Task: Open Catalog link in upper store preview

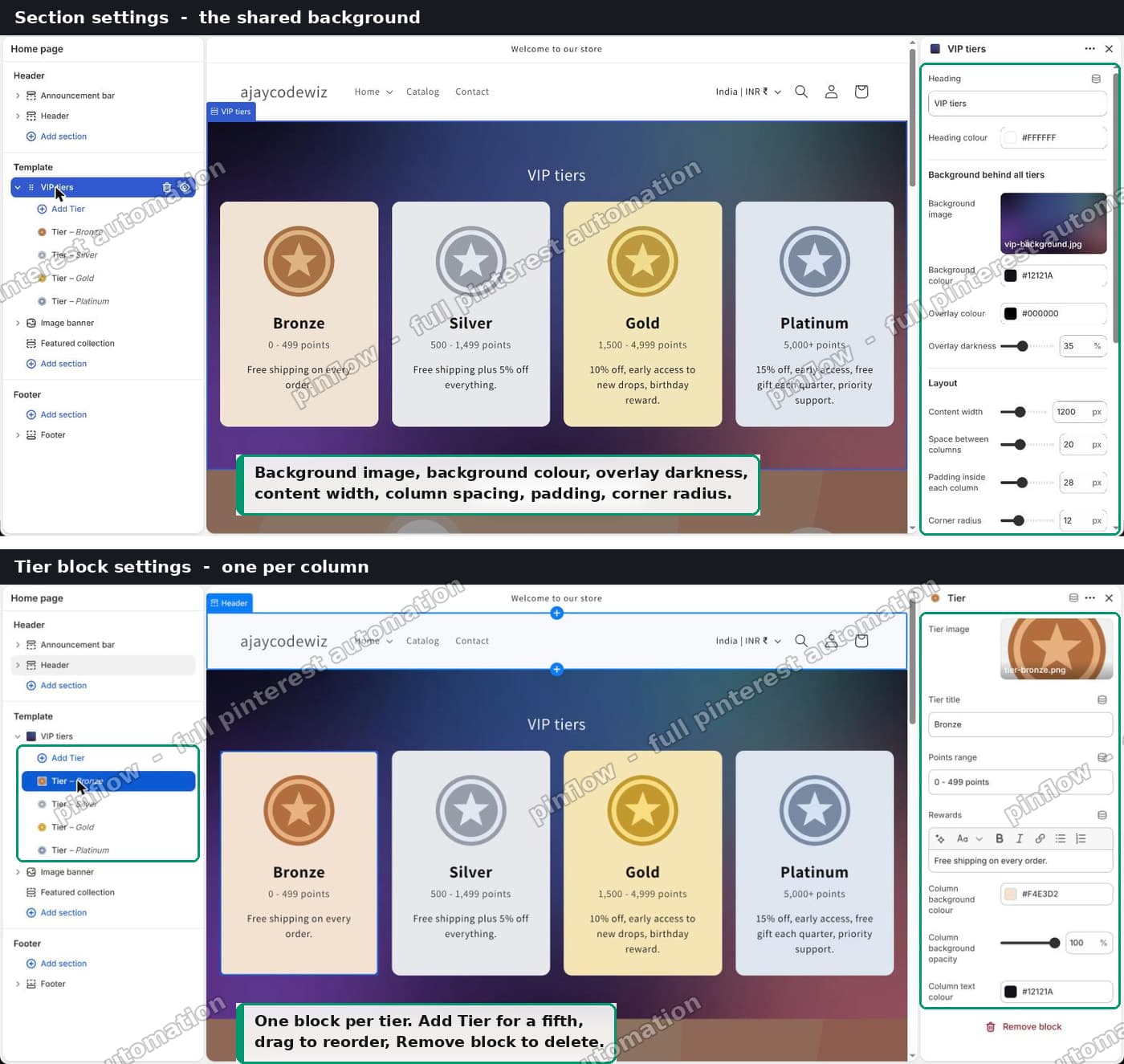Action: pyautogui.click(x=422, y=92)
